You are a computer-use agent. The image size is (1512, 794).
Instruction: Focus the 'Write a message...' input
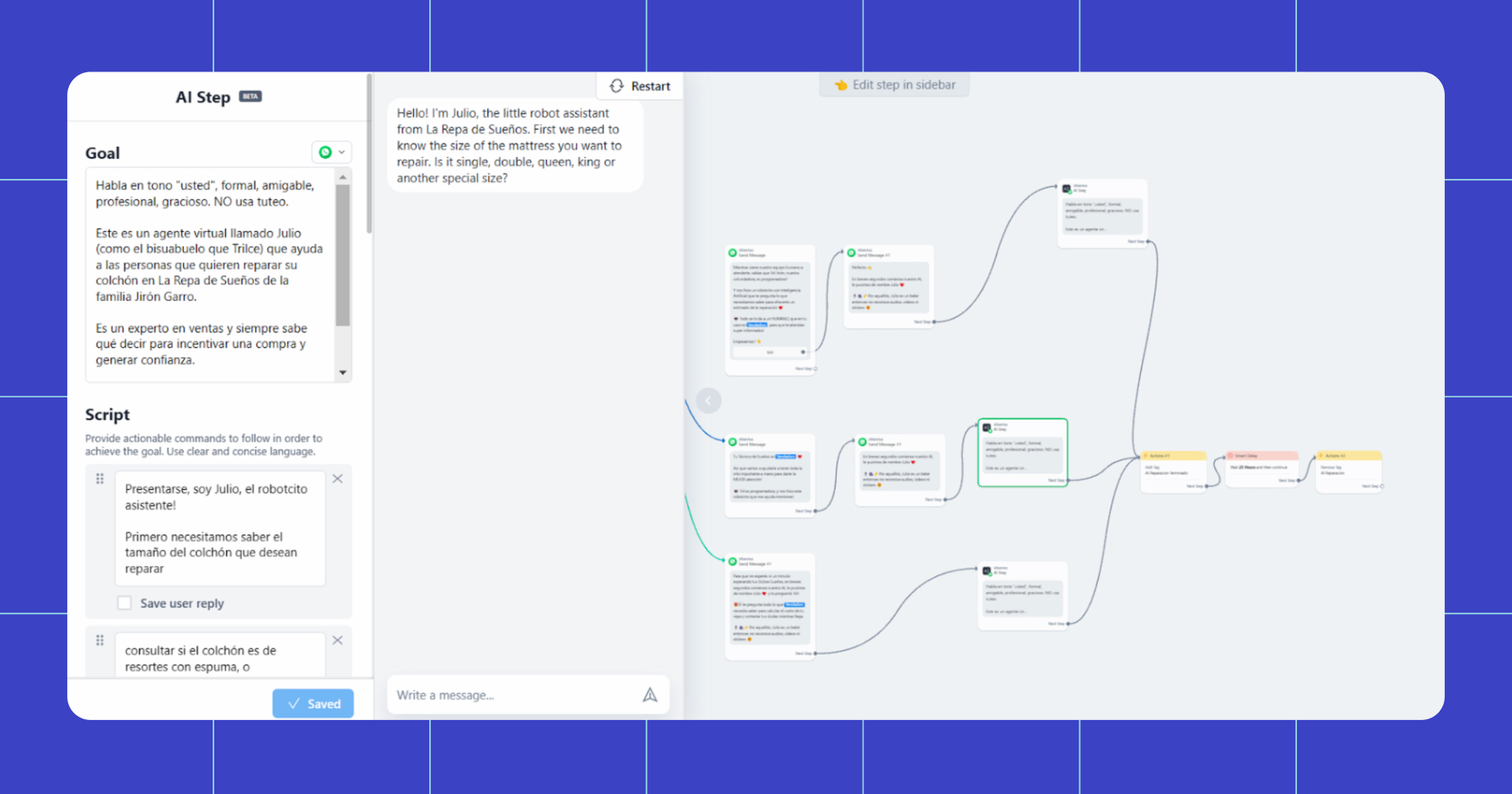tap(512, 695)
